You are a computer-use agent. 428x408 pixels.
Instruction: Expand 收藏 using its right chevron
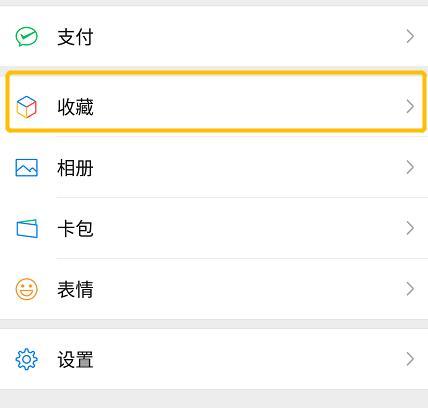[410, 107]
